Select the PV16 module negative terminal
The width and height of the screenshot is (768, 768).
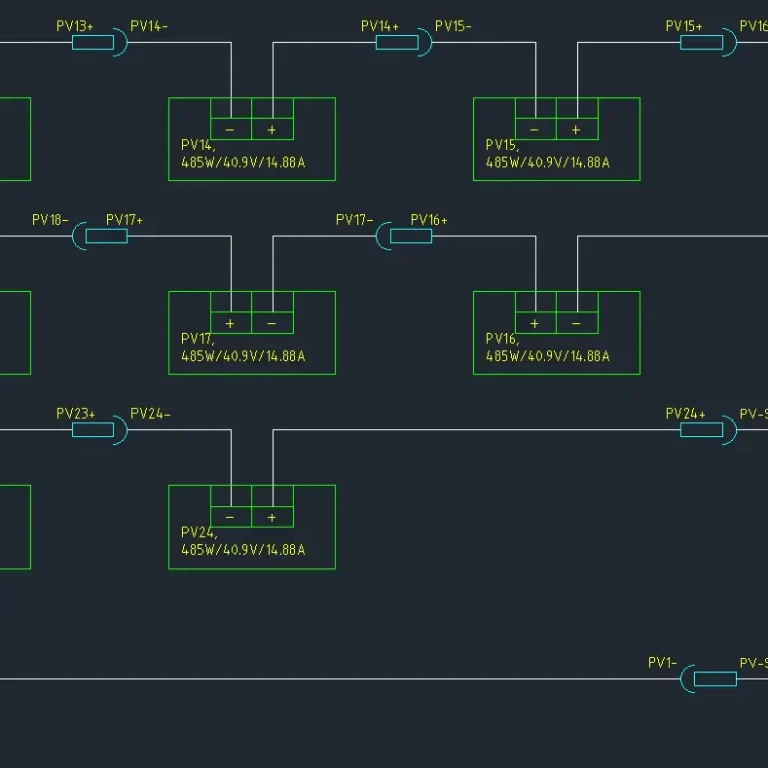point(576,324)
